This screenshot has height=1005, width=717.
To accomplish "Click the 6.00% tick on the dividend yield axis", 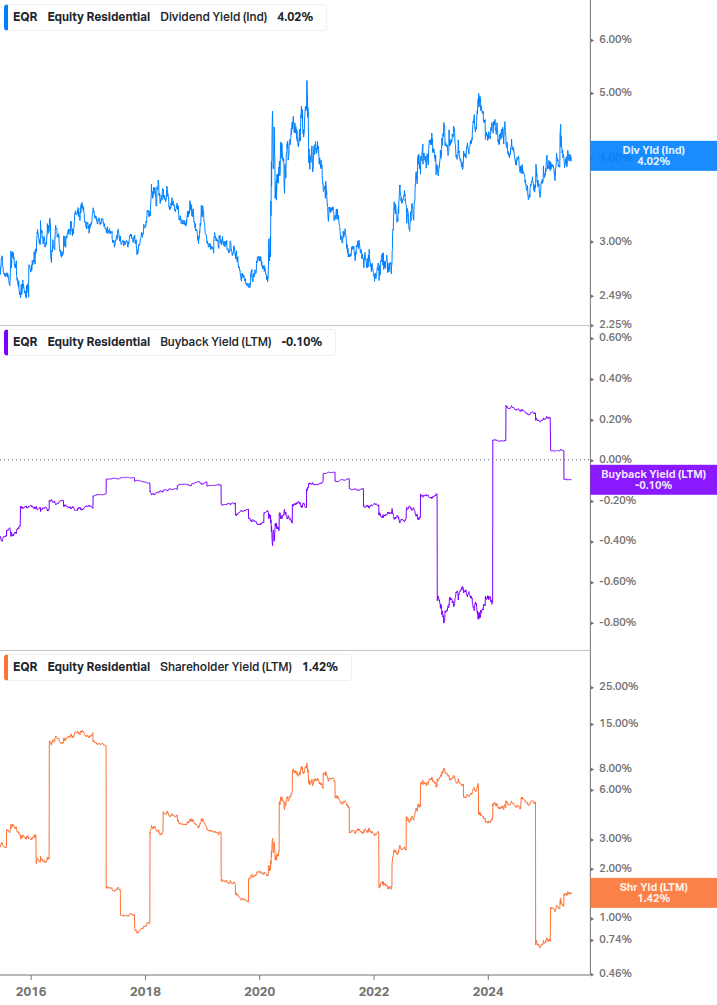I will [615, 40].
